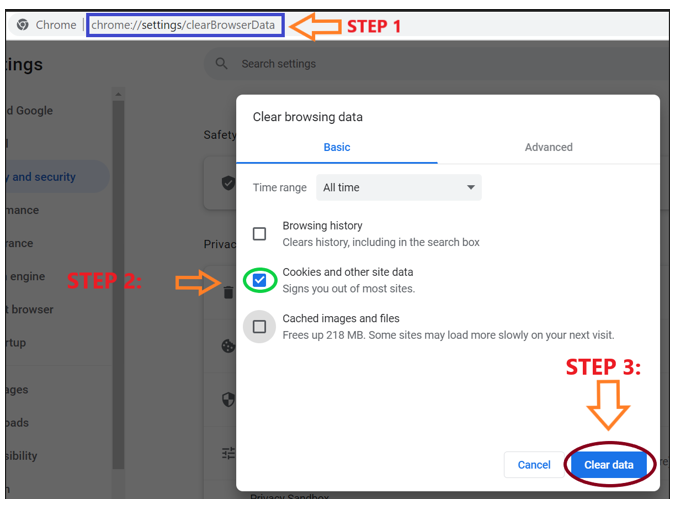This screenshot has height=512, width=681.
Task: Tick the Cached images and files checkbox
Action: coord(259,327)
